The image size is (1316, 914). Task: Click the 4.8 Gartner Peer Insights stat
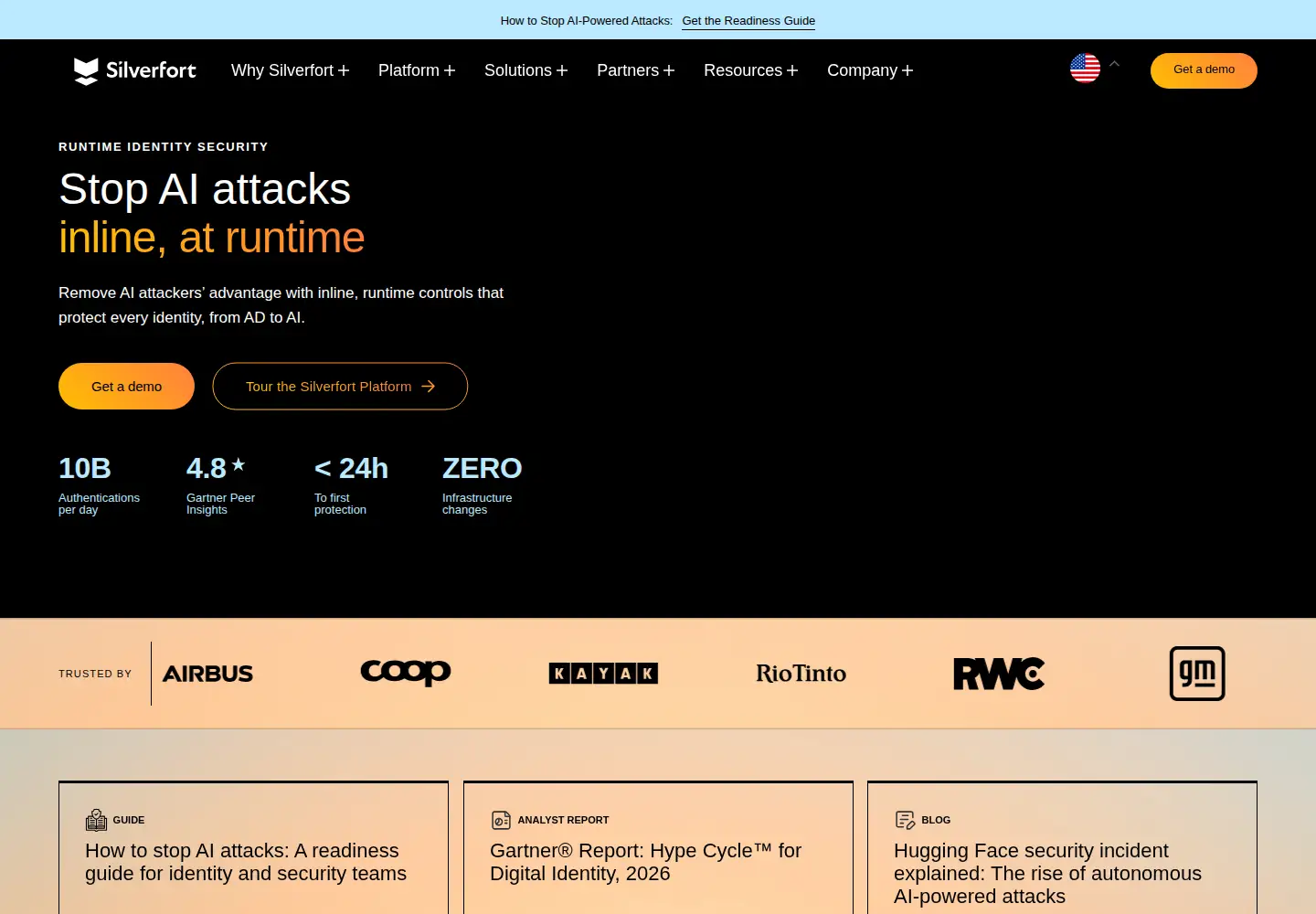220,485
